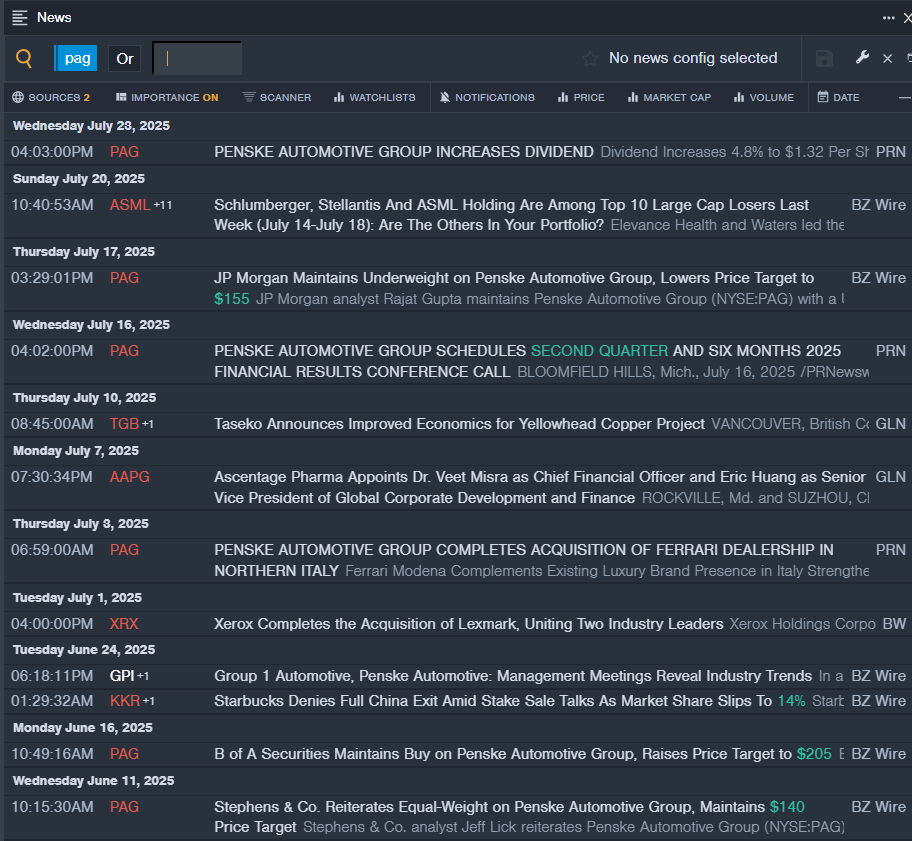Click the TGB ticker symbol
Screen dimensions: 912x841
[x=124, y=424]
